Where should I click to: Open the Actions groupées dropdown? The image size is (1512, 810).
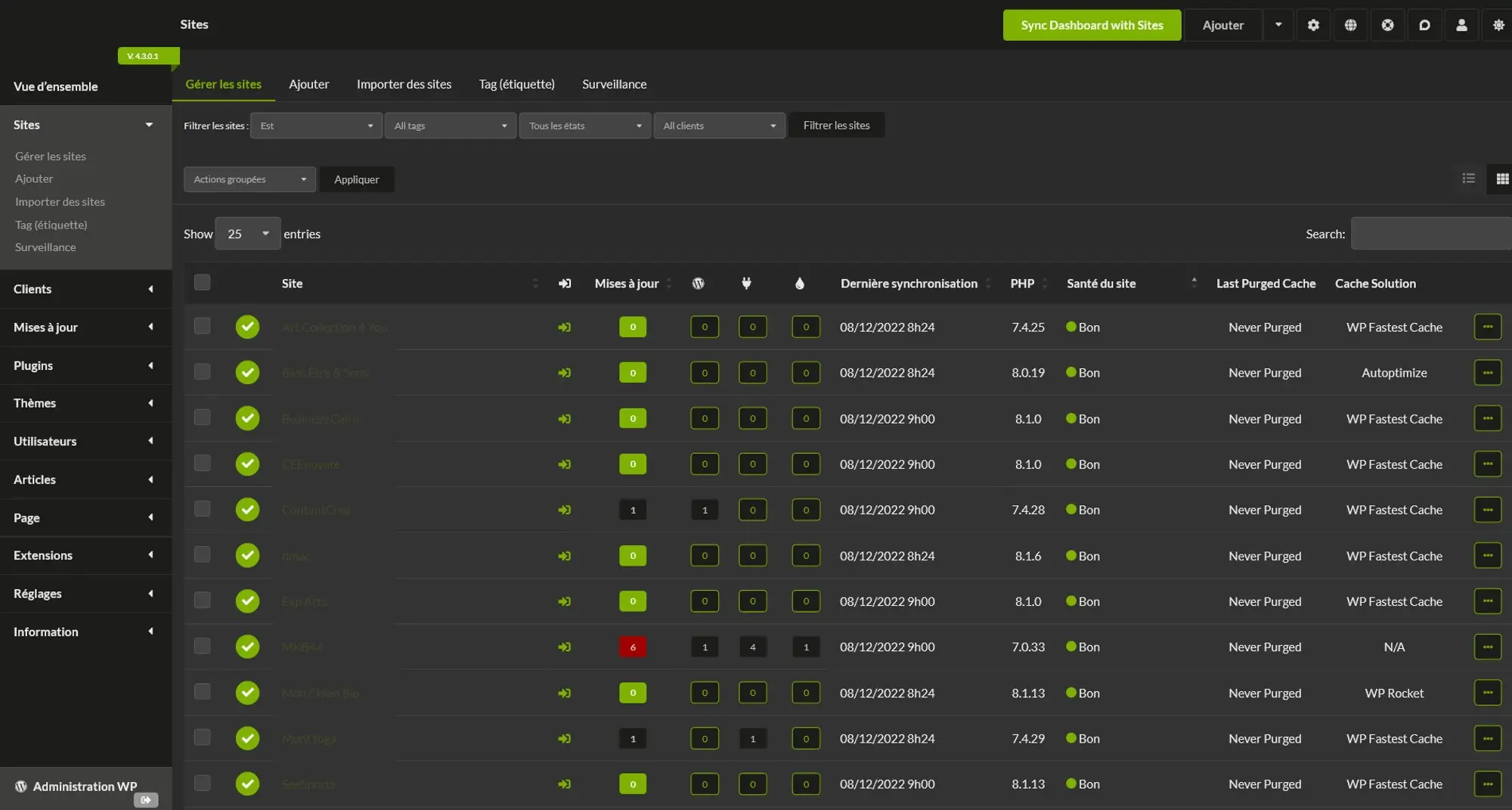(249, 179)
